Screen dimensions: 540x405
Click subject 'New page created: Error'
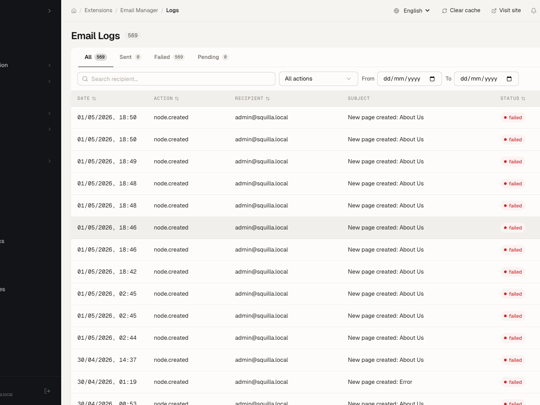pos(380,382)
